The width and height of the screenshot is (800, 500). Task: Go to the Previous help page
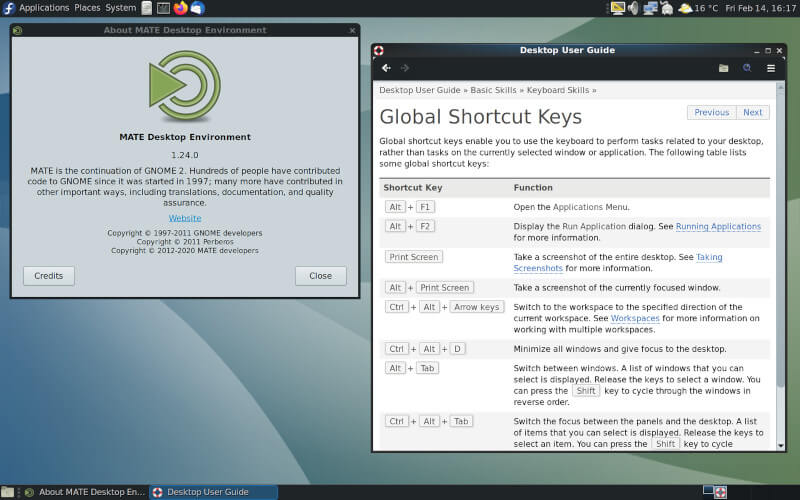click(x=711, y=113)
